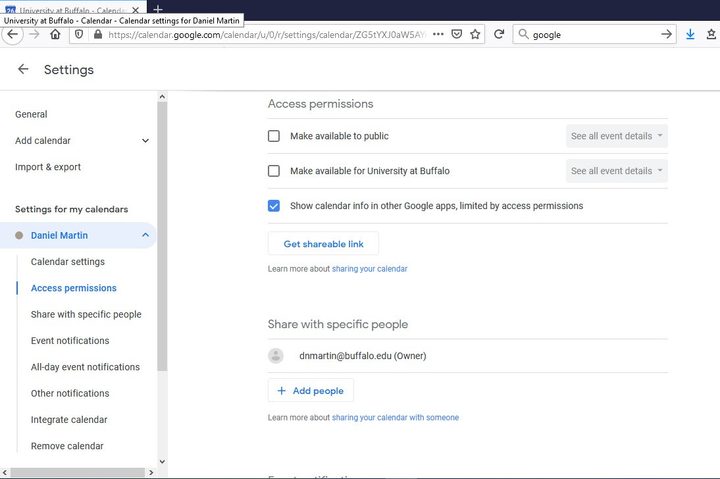Save page to Pocket icon

(456, 34)
